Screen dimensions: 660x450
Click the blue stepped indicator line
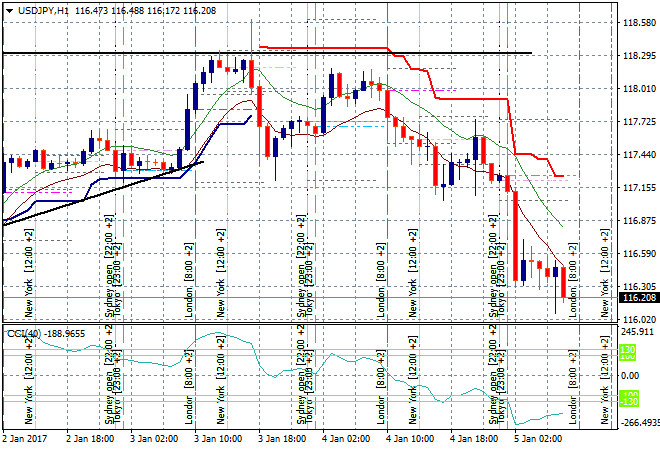(x=230, y=122)
